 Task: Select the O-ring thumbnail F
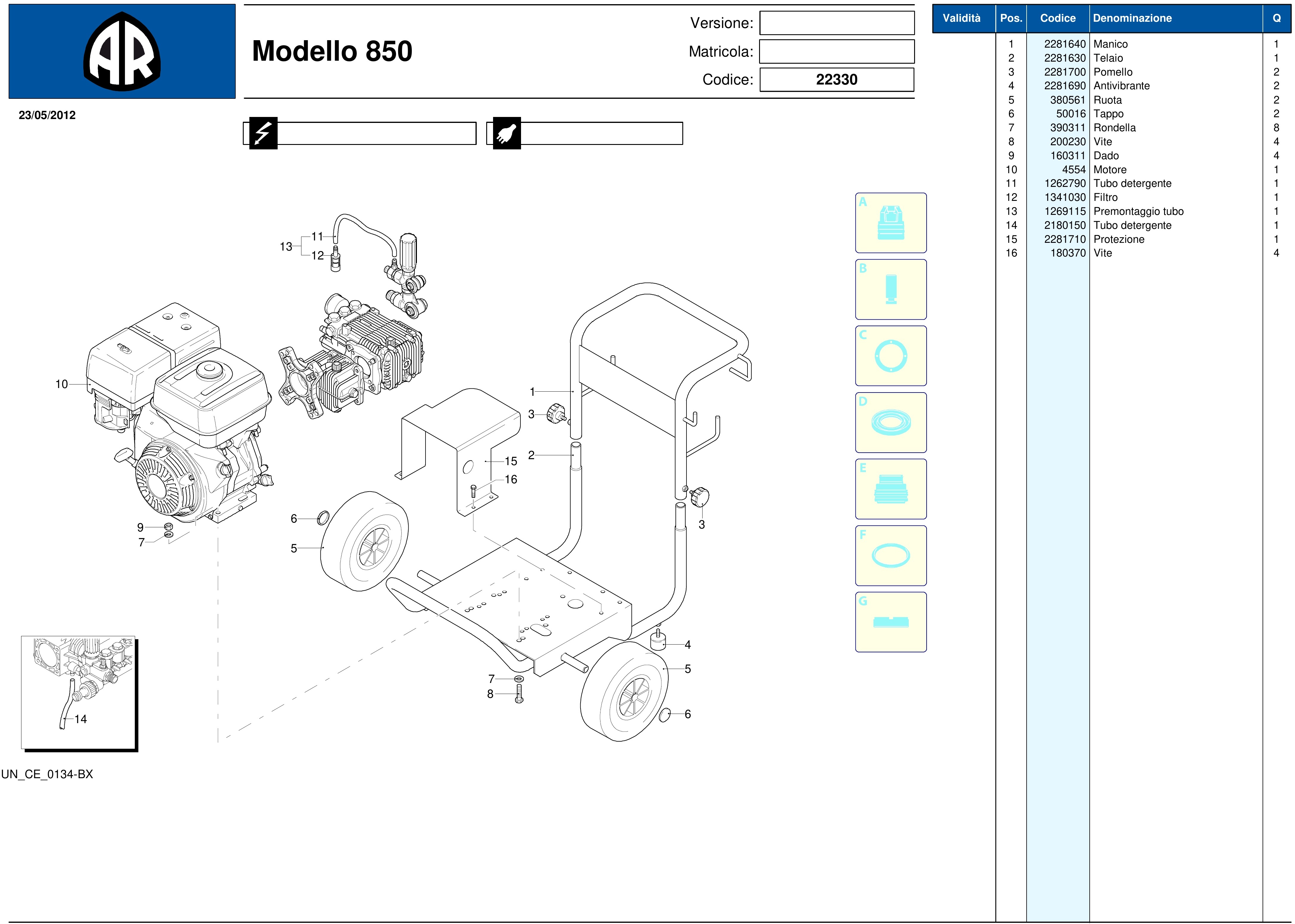890,556
